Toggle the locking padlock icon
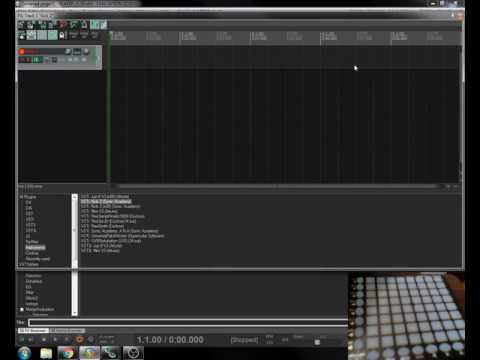Screen dimensions: 480x360 coord(63,35)
